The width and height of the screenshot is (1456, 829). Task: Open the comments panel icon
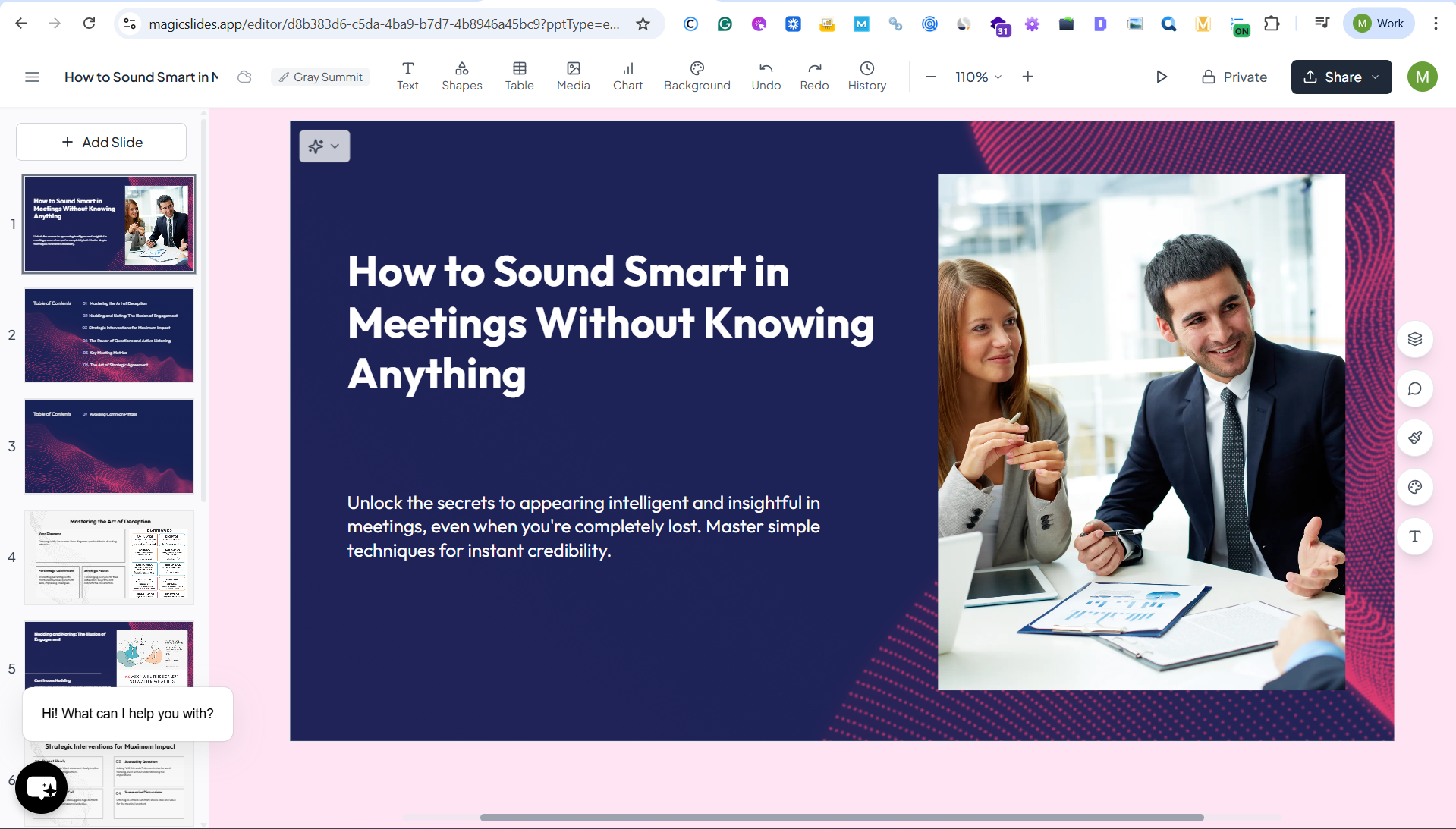click(x=1414, y=389)
